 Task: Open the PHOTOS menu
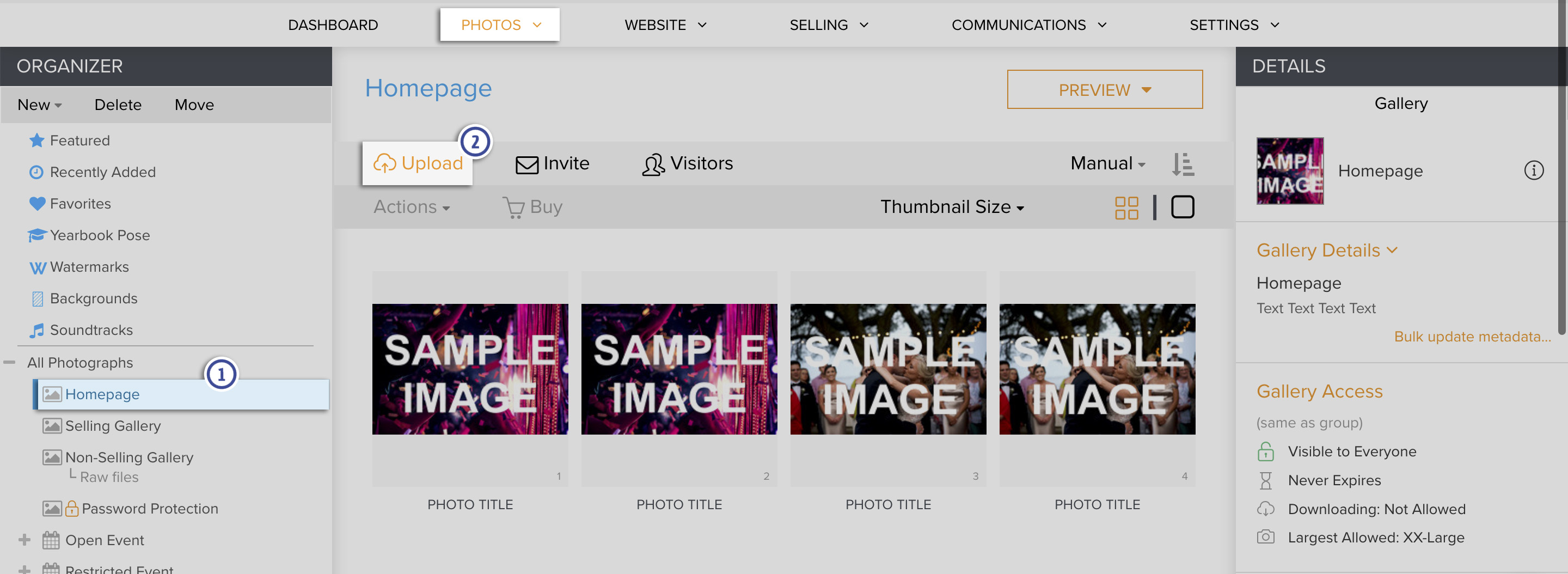tap(500, 25)
